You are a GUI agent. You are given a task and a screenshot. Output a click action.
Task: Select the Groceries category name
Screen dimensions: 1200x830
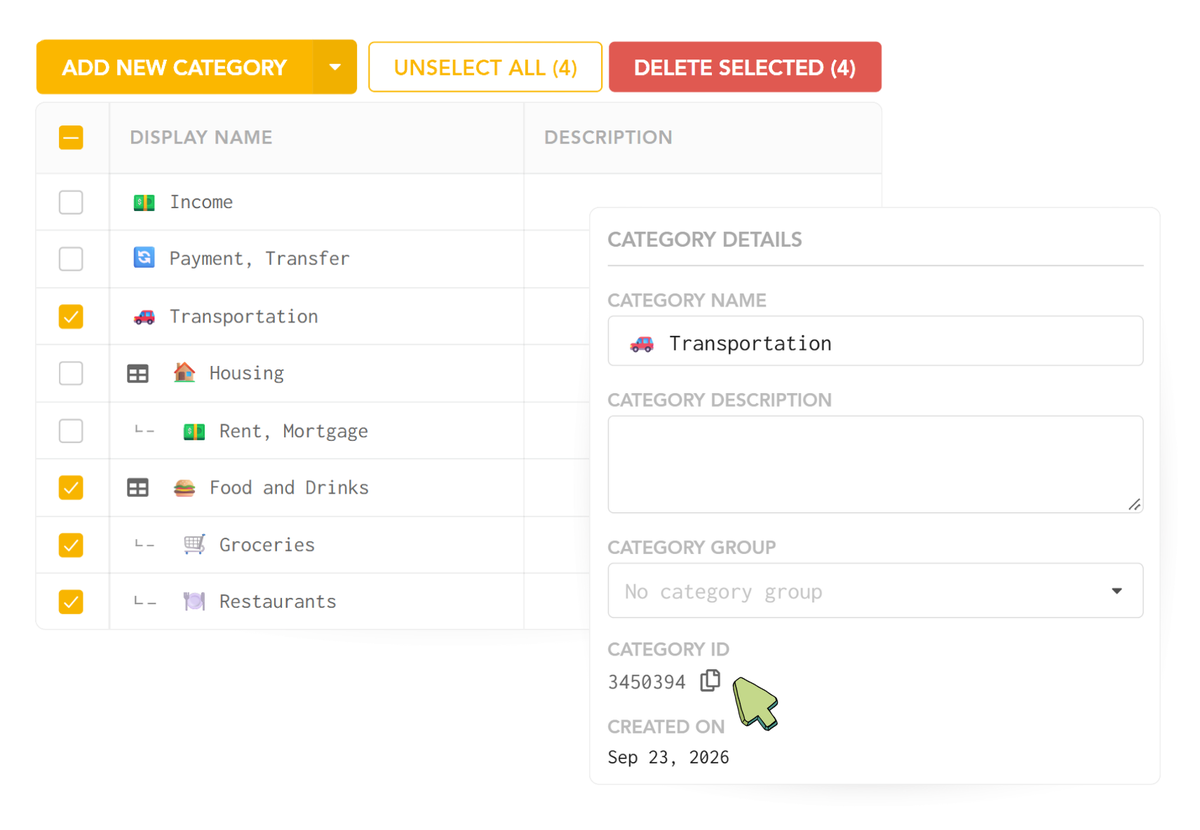click(x=267, y=545)
